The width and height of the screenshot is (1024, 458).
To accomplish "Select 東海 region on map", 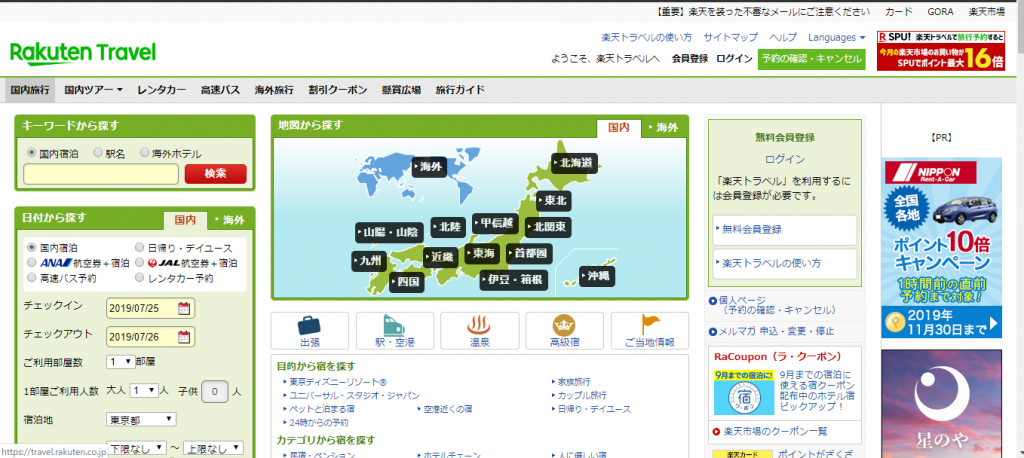I will 482,254.
